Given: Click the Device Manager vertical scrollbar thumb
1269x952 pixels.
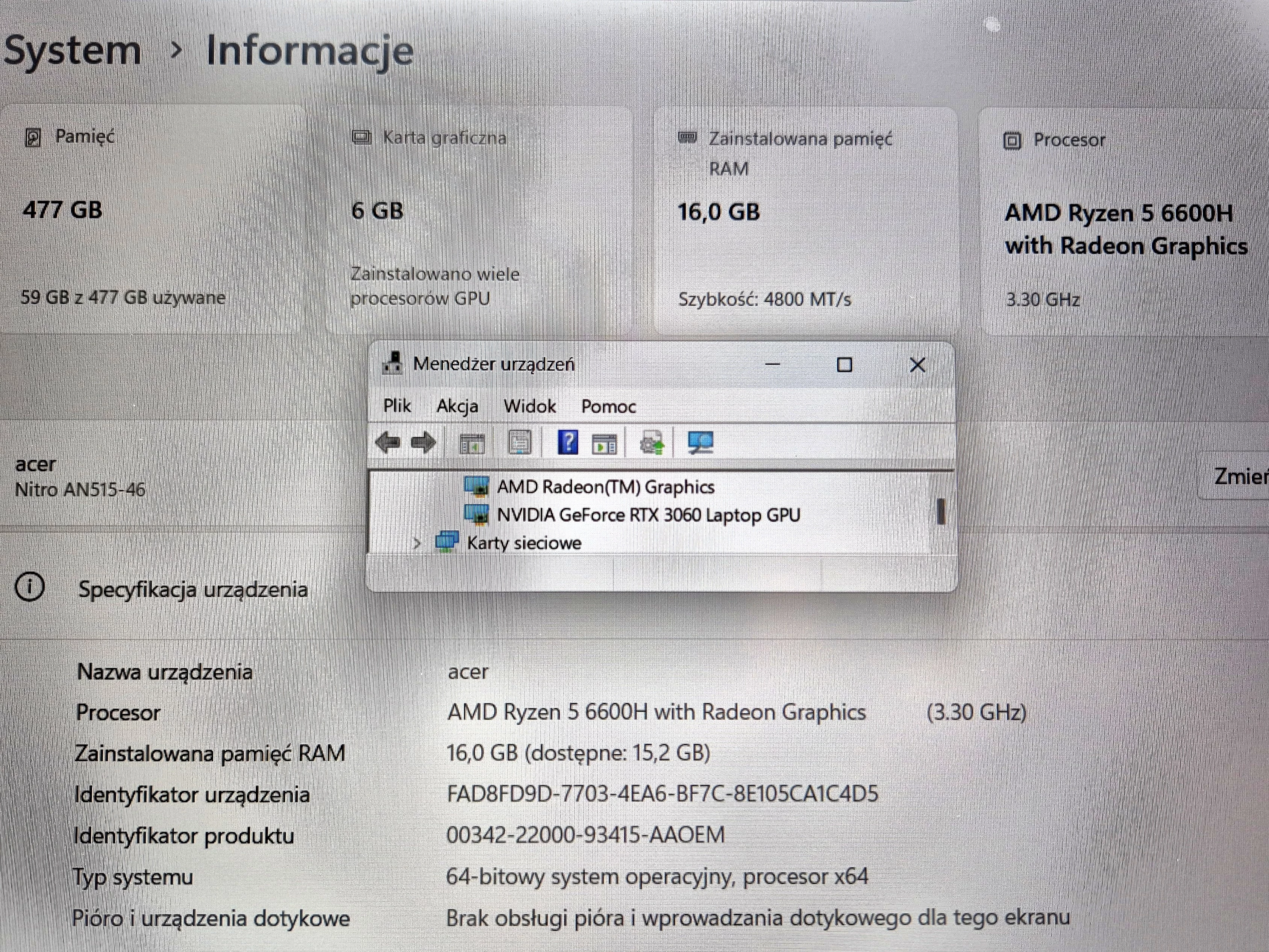Looking at the screenshot, I should [x=941, y=512].
